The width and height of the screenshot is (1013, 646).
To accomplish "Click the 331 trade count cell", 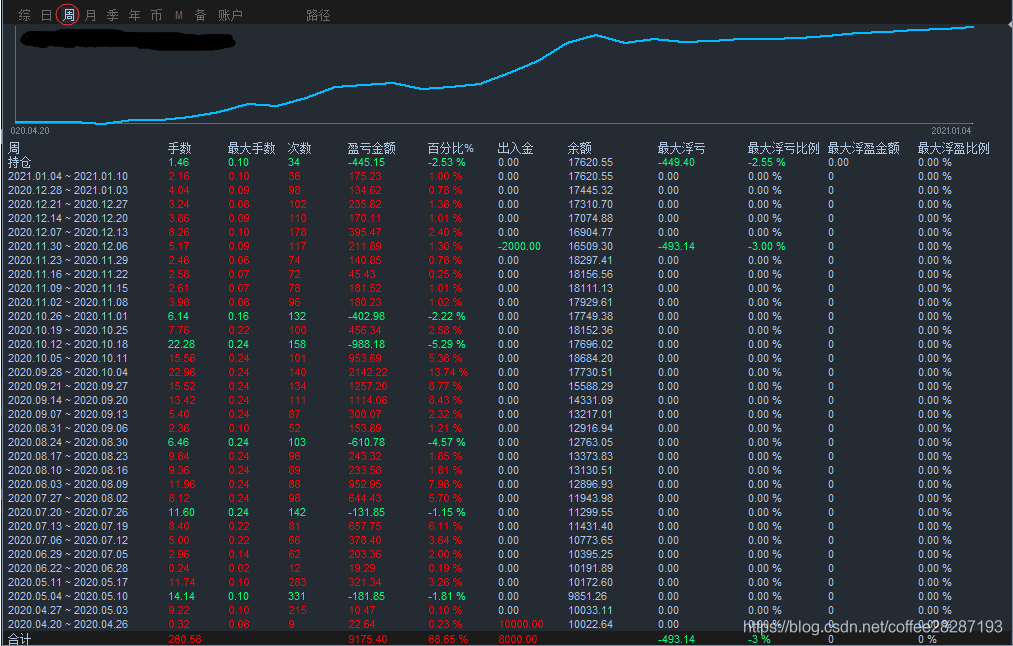I will (x=297, y=596).
